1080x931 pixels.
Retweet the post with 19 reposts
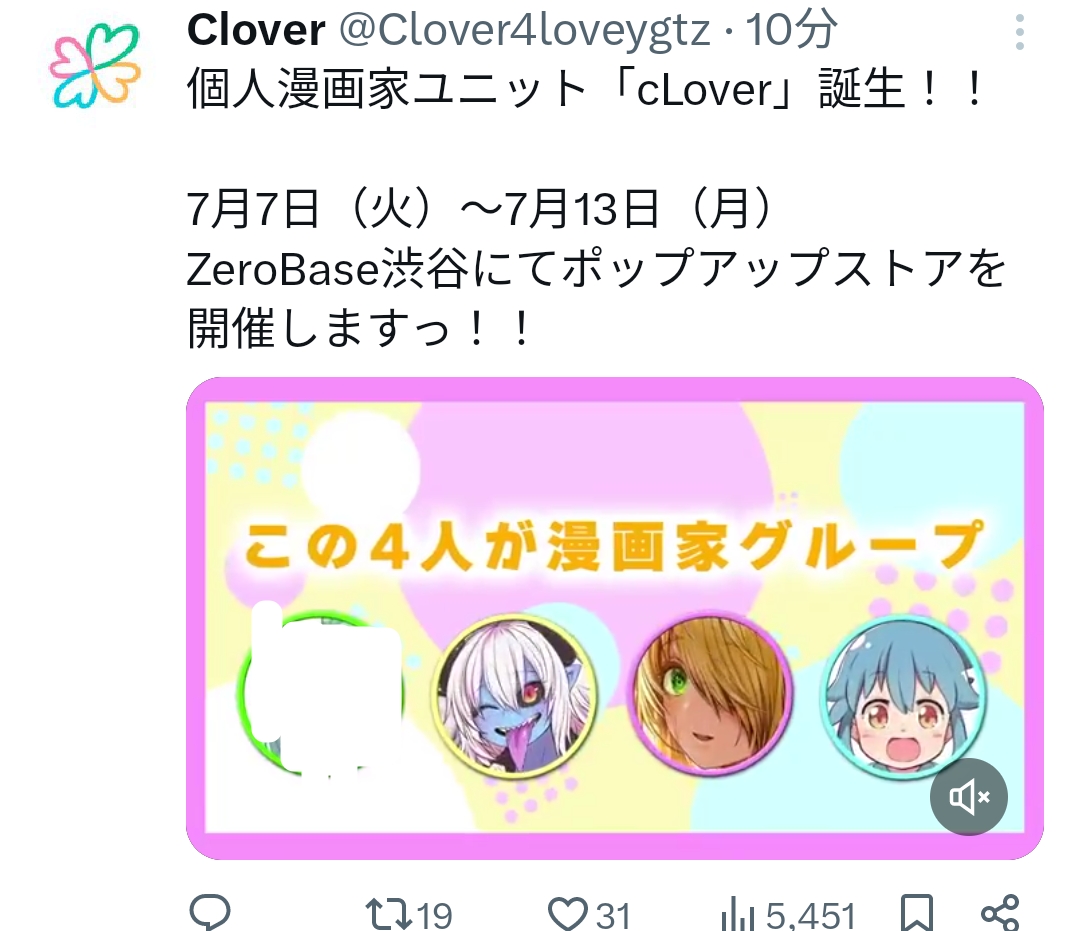(388, 914)
